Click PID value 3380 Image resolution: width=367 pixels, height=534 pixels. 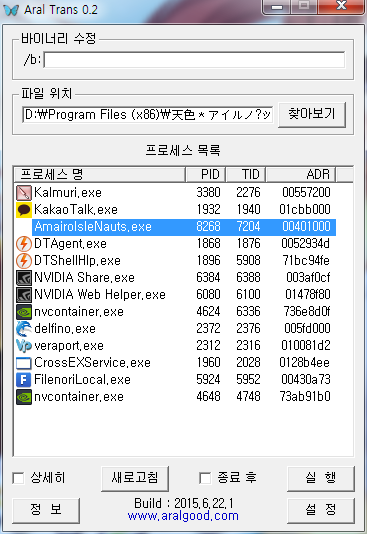pos(208,192)
